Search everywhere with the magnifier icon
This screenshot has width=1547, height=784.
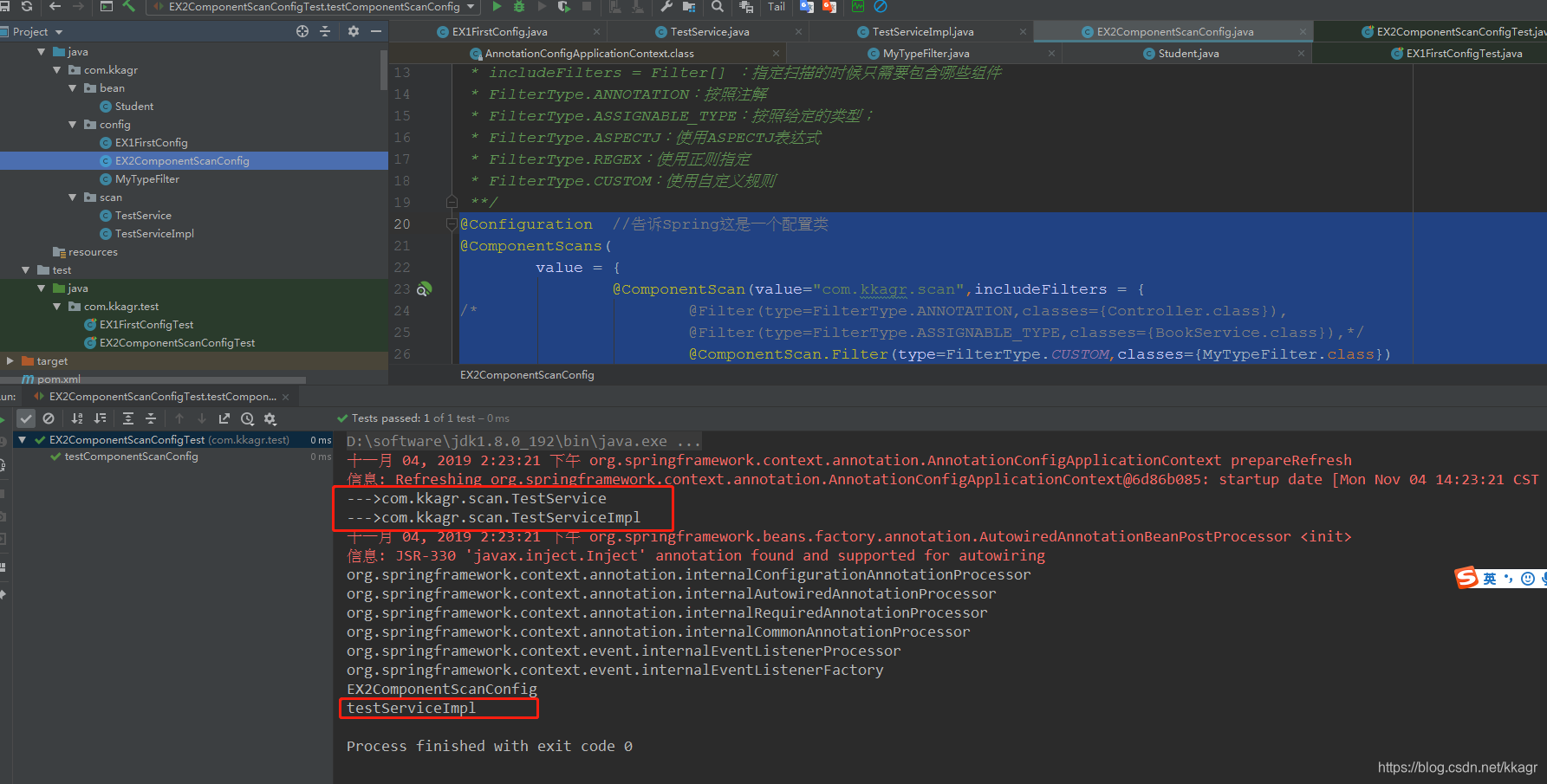point(718,6)
